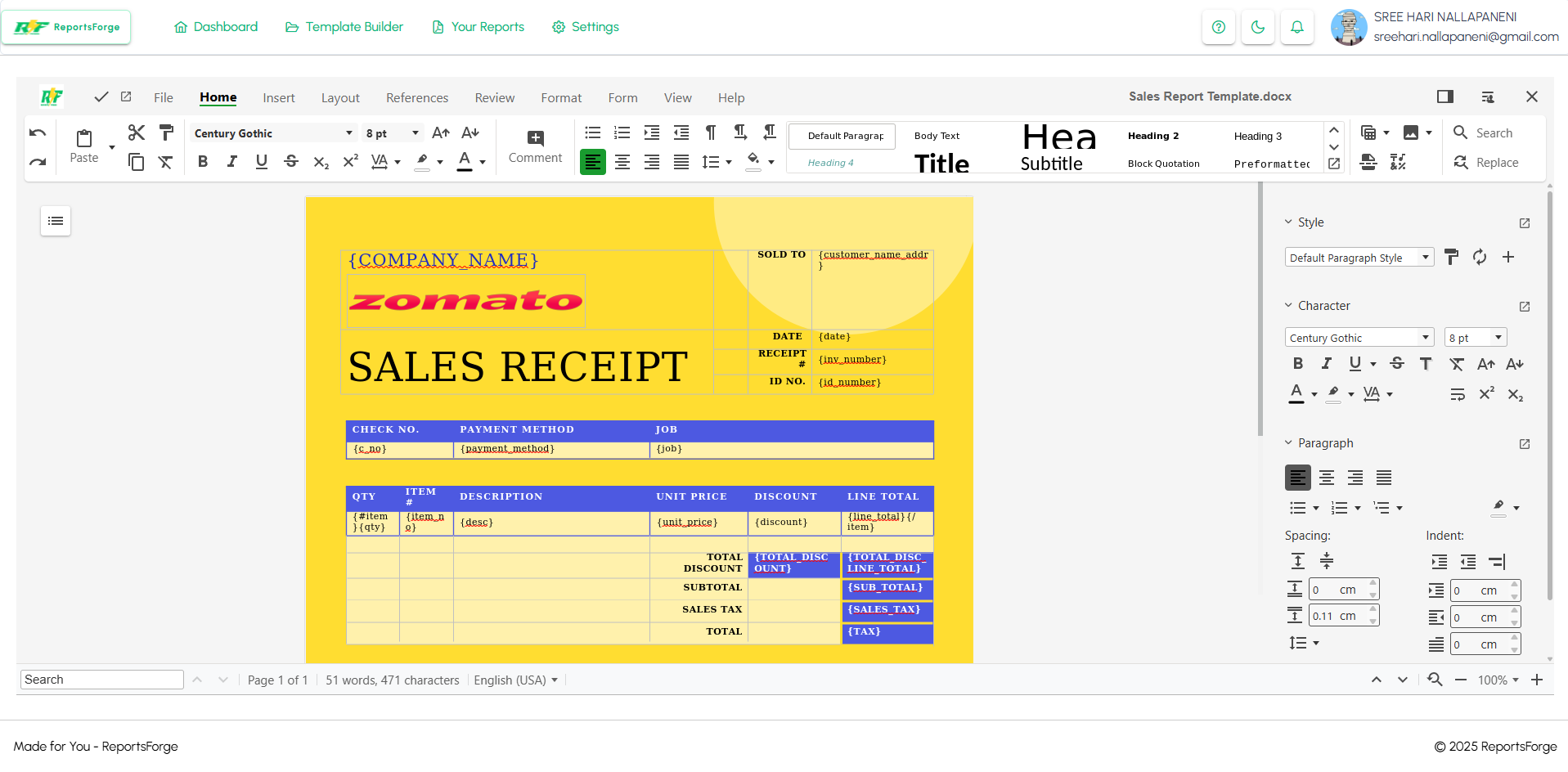This screenshot has height=772, width=1568.
Task: Open the 100% zoom level dropdown
Action: pos(1498,680)
